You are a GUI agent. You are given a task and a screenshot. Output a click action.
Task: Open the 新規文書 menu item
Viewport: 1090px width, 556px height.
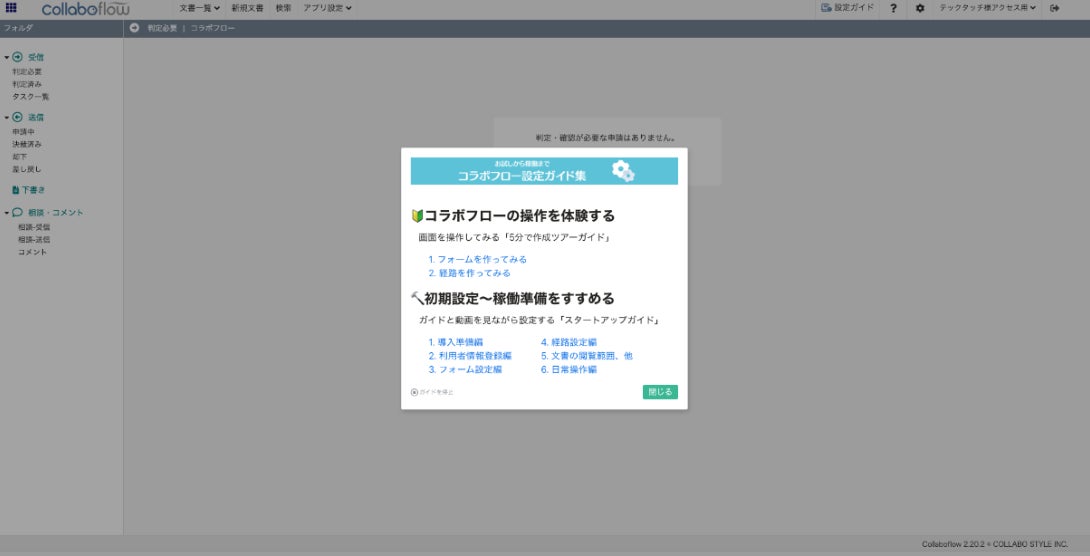point(247,8)
